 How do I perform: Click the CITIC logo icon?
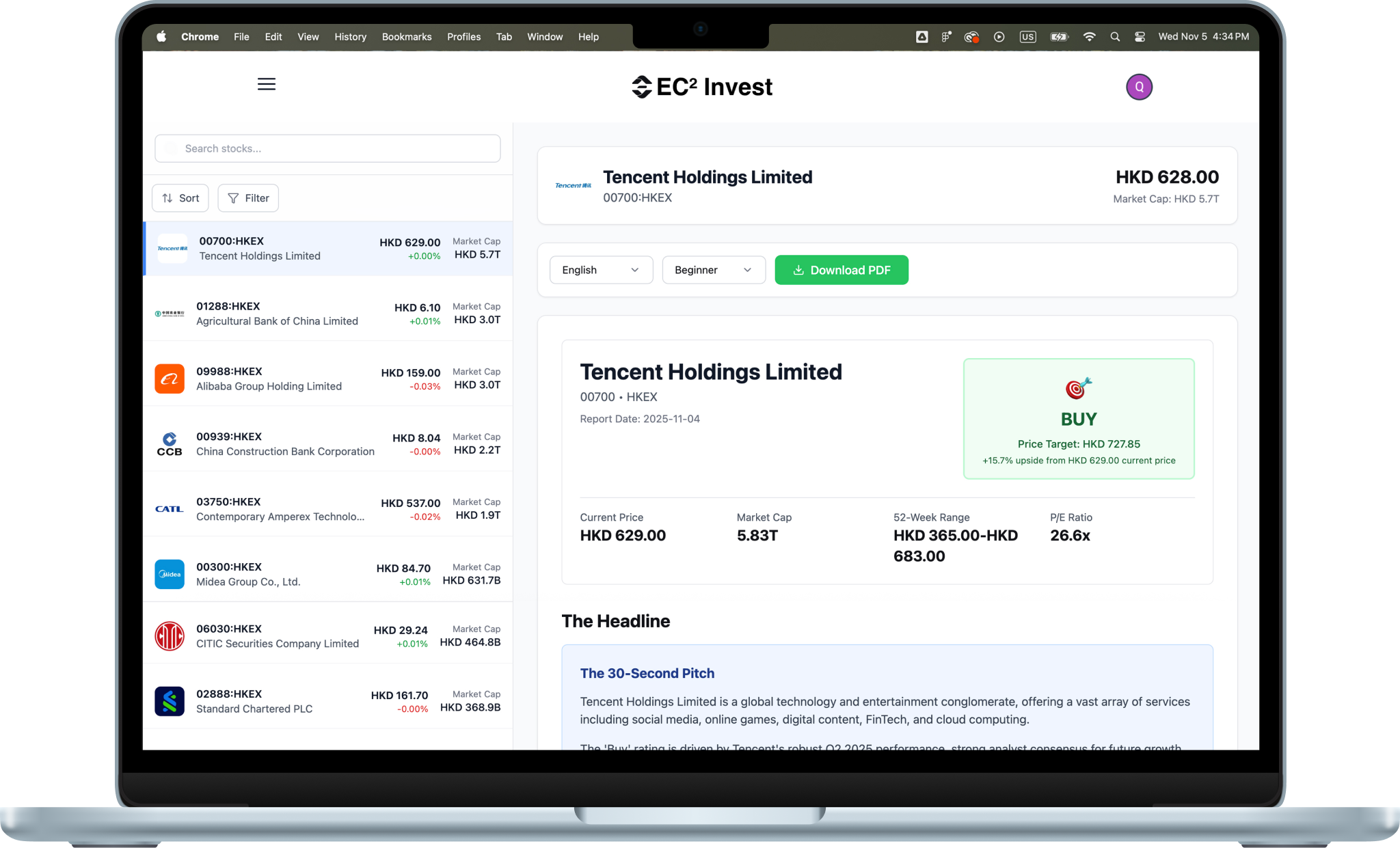pyautogui.click(x=169, y=635)
